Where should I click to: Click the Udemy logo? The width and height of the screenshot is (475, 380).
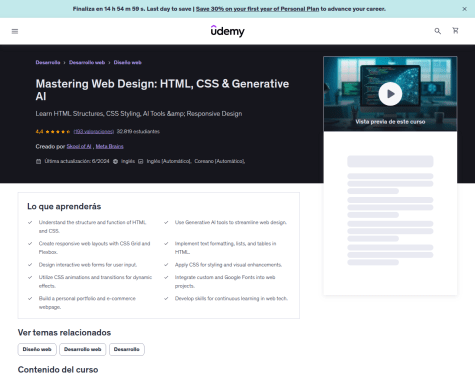point(228,31)
